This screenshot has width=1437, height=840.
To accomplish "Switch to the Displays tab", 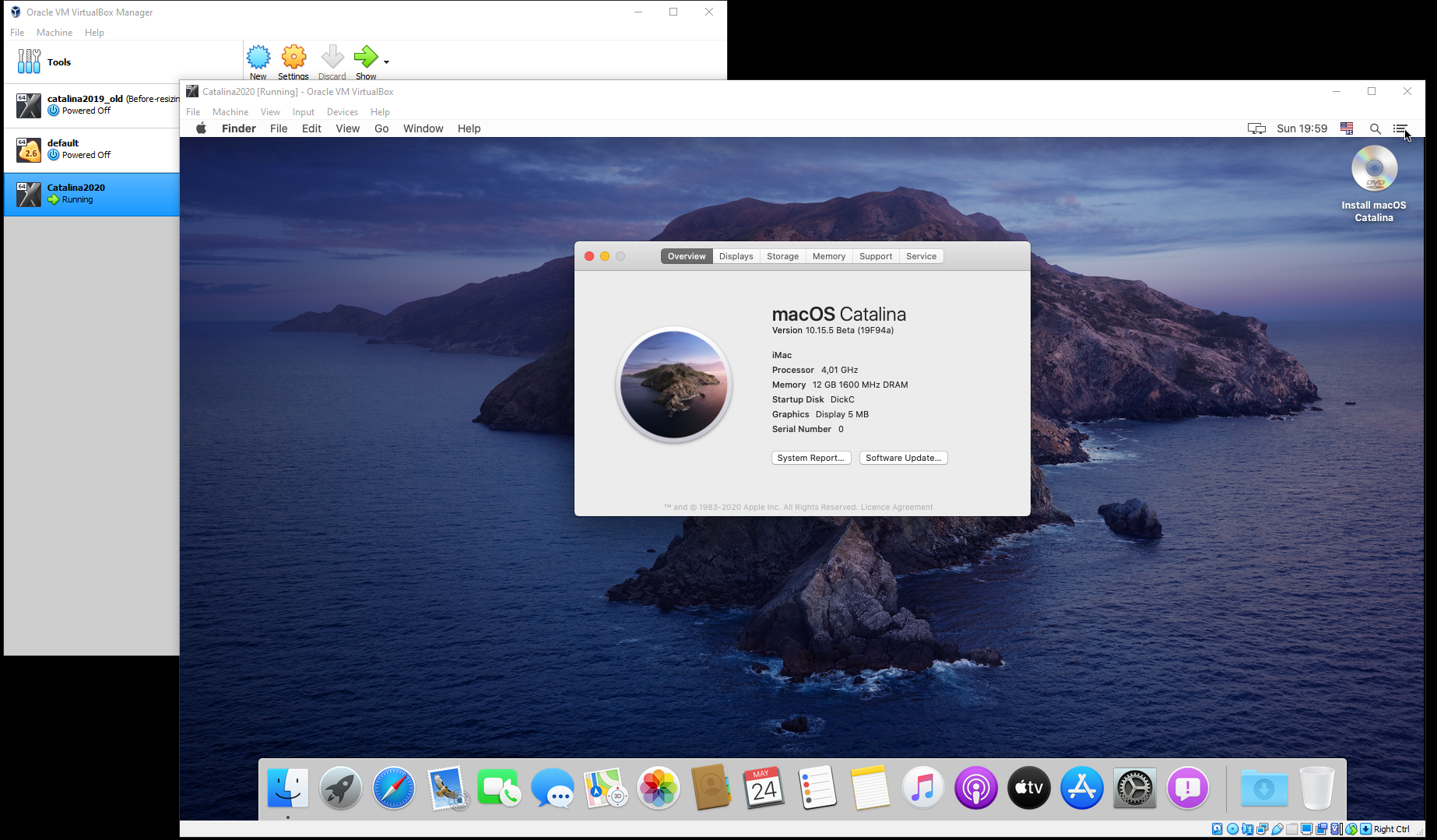I will pyautogui.click(x=736, y=256).
